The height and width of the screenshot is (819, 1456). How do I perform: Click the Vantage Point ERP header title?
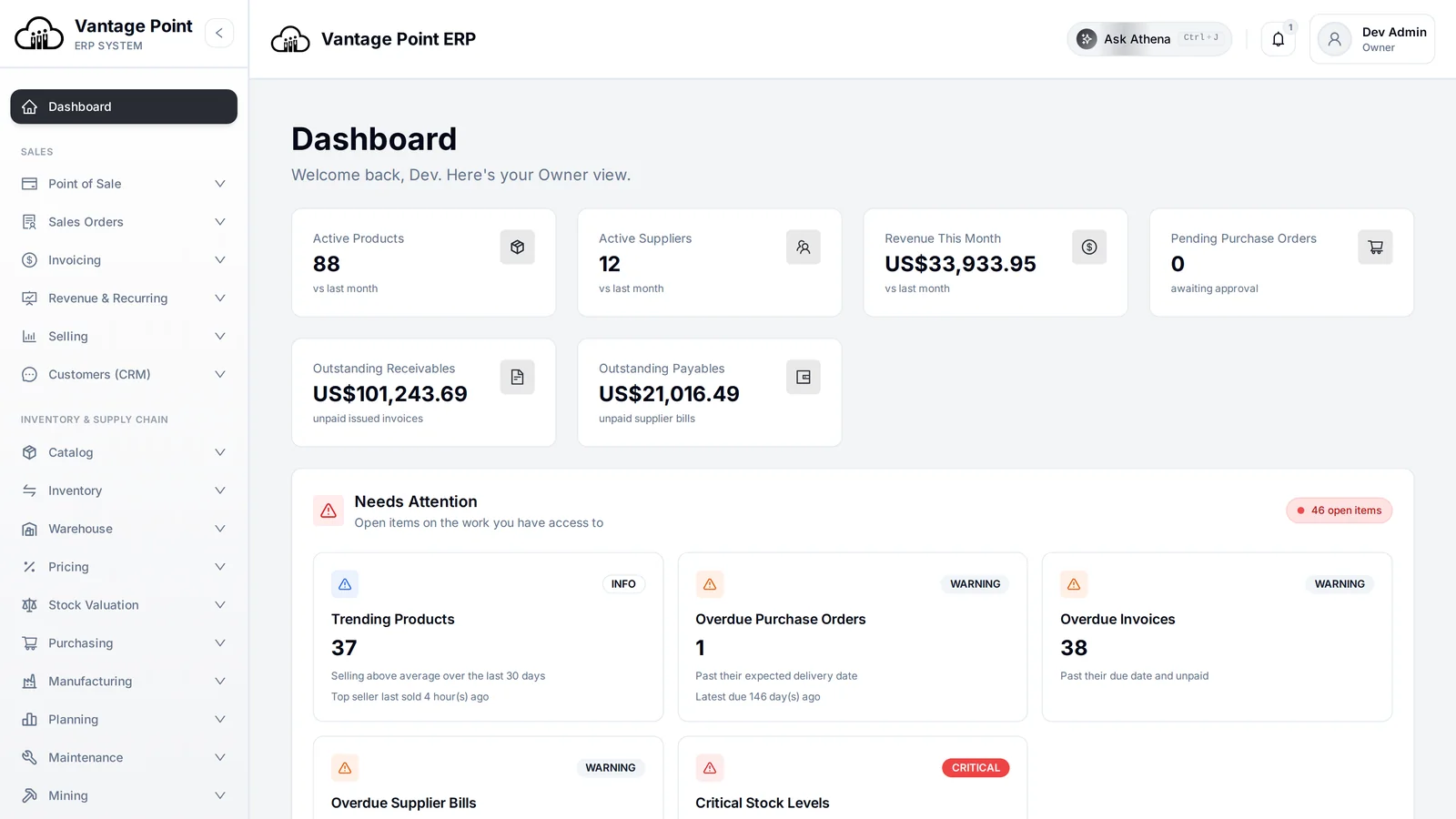[x=399, y=39]
